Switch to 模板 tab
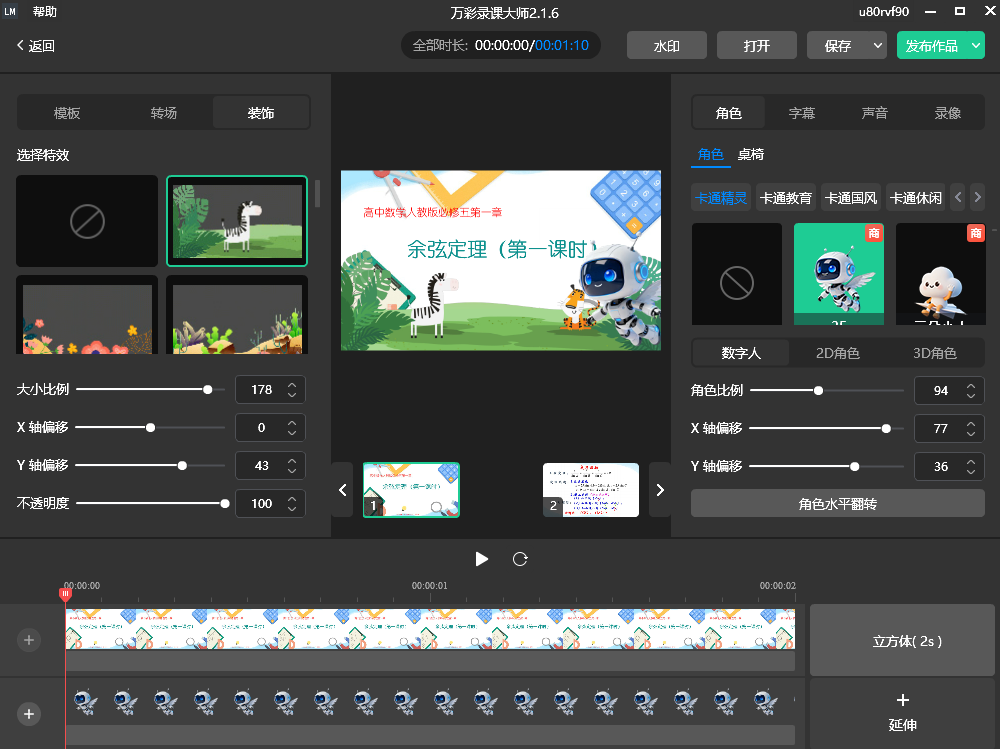This screenshot has width=1000, height=749. (x=67, y=113)
